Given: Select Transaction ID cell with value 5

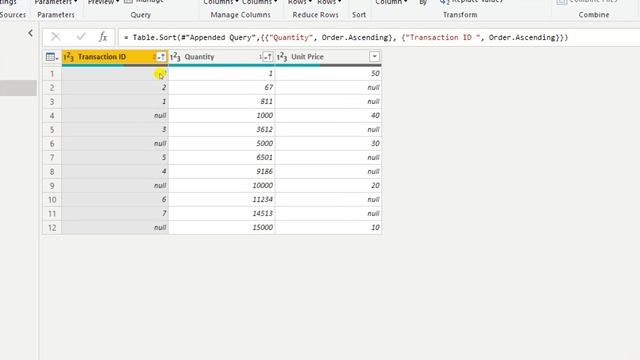Looking at the screenshot, I should coord(115,158).
